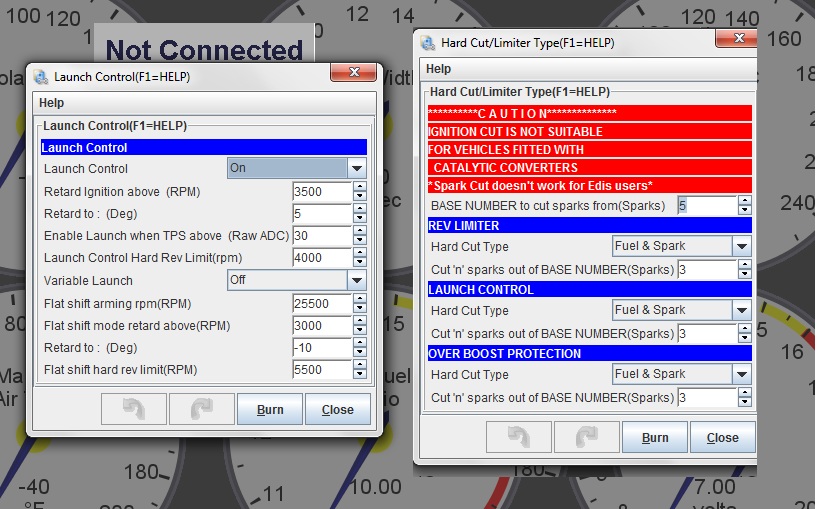Decrease Flat shift arming rpm with down arrow
Image resolution: width=819 pixels, height=509 pixels.
pos(359,309)
